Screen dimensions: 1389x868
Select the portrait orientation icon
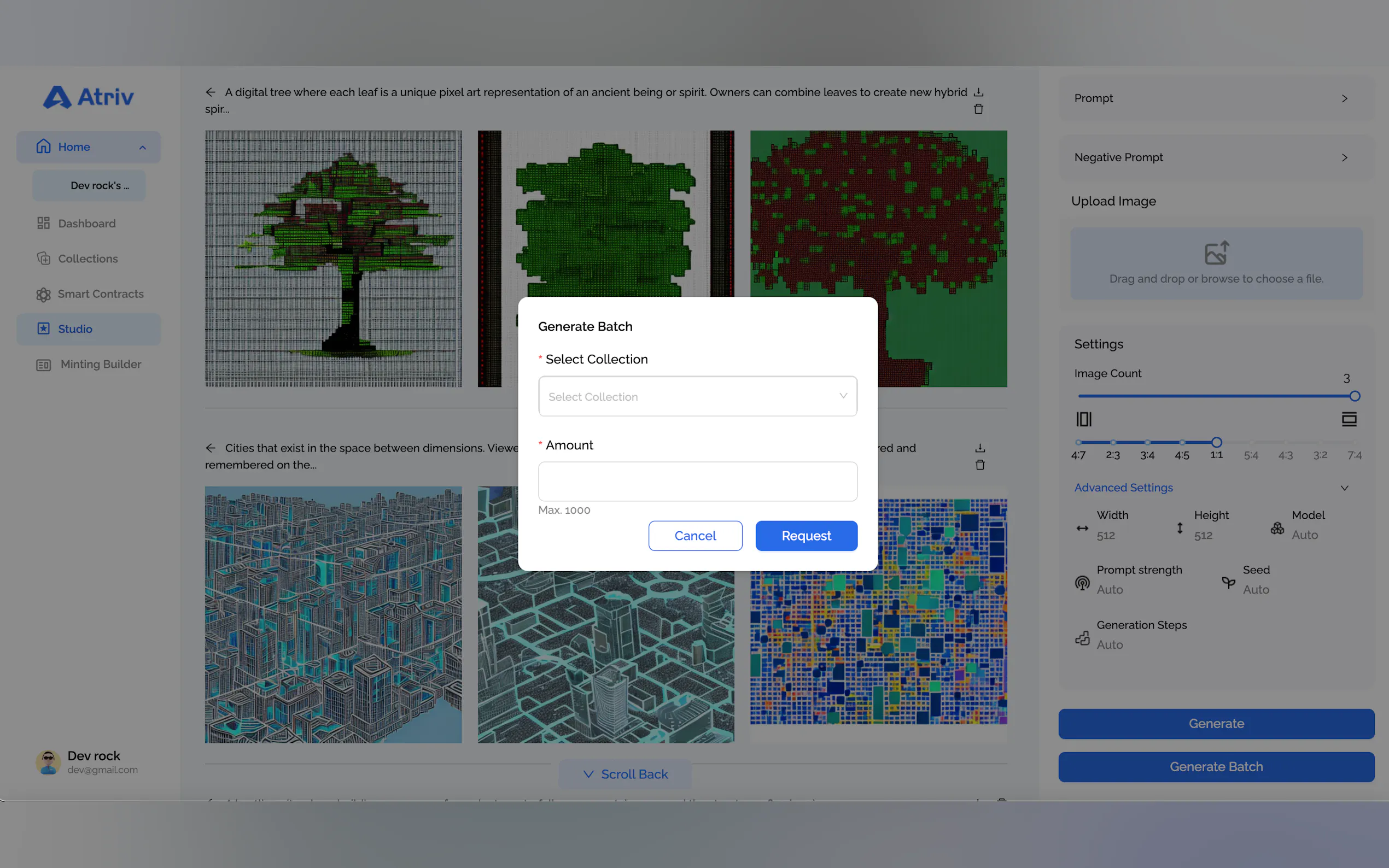click(x=1083, y=419)
